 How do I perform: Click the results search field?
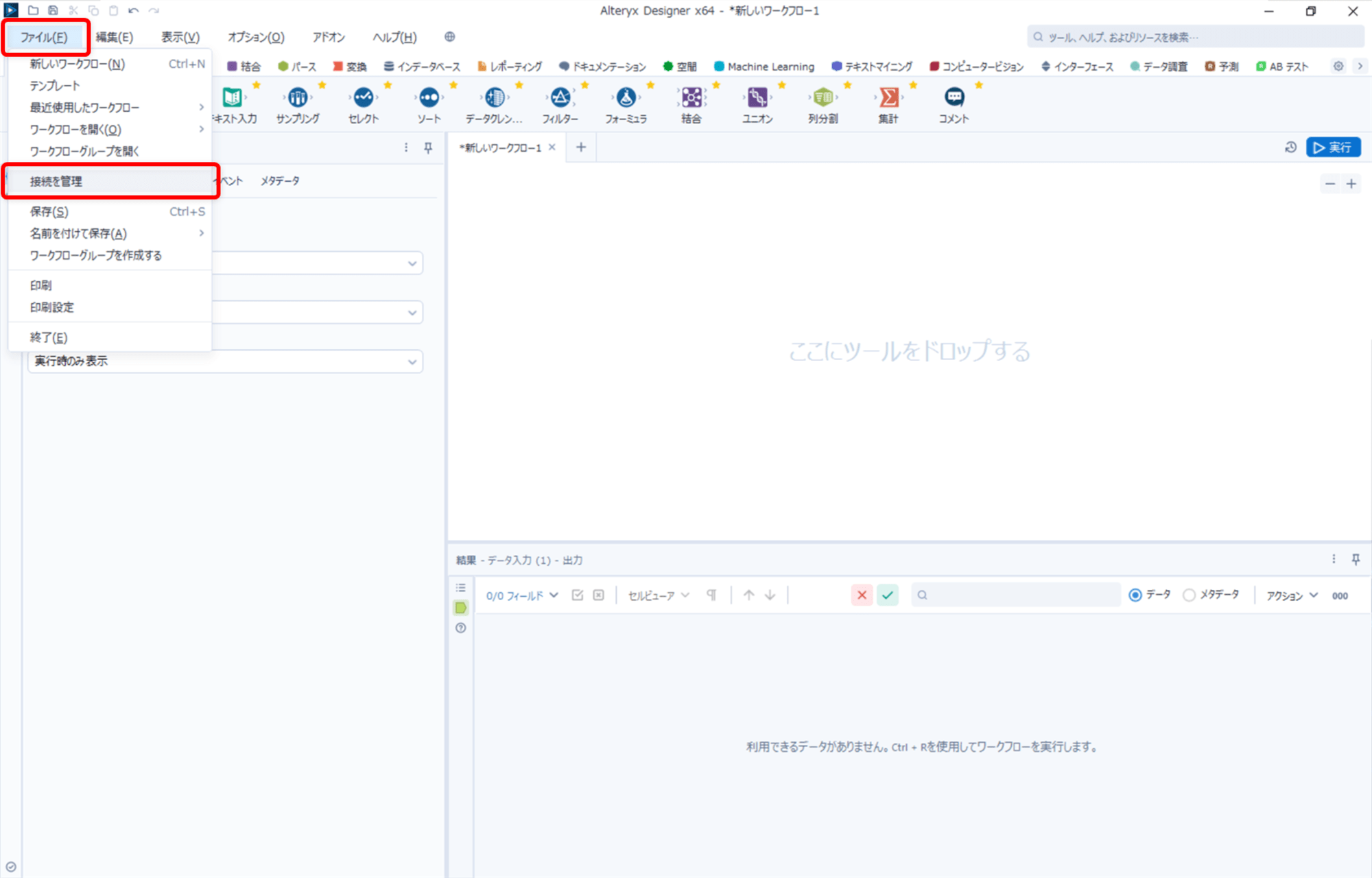point(1016,595)
